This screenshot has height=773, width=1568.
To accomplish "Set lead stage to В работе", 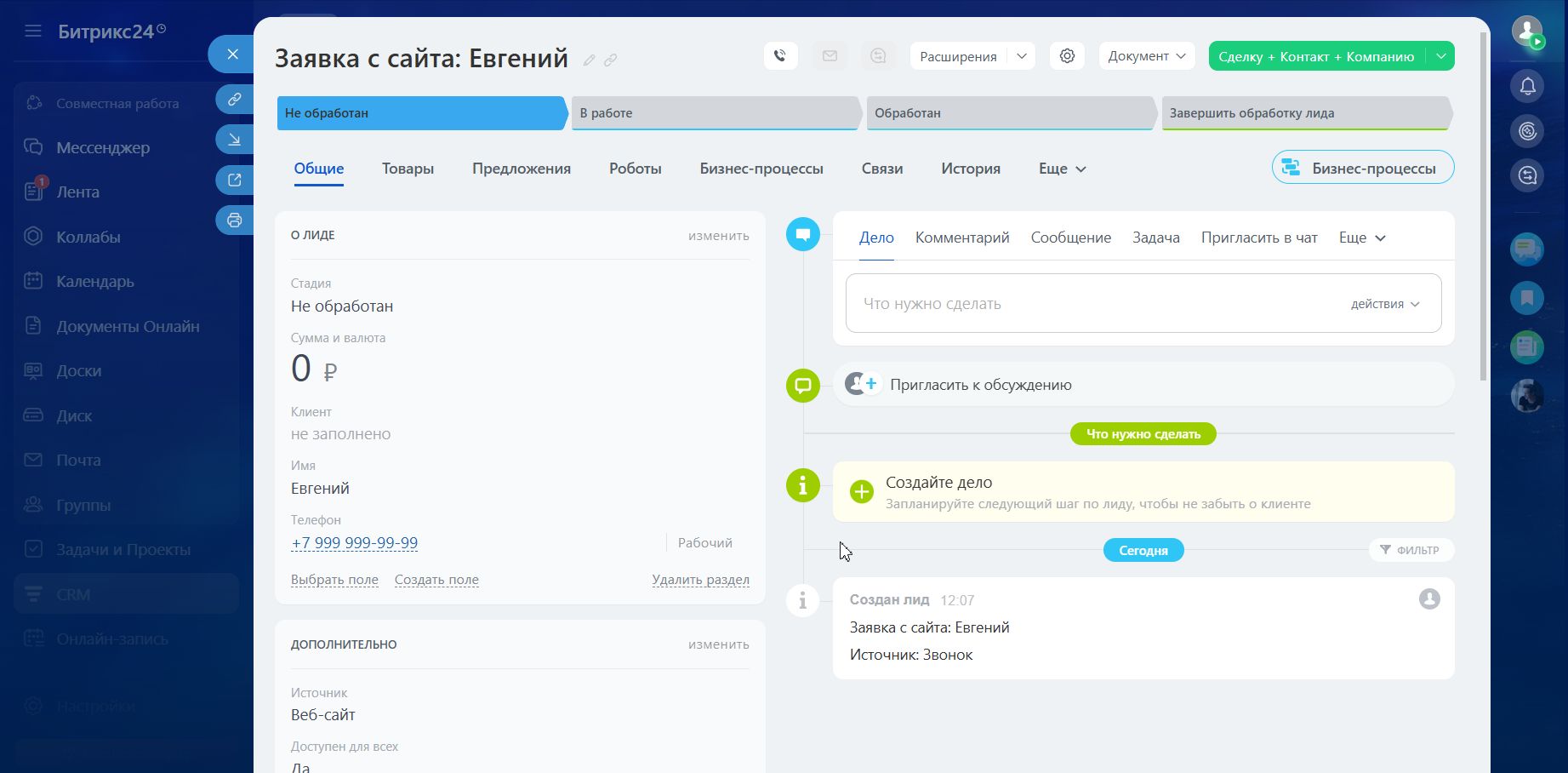I will click(716, 113).
